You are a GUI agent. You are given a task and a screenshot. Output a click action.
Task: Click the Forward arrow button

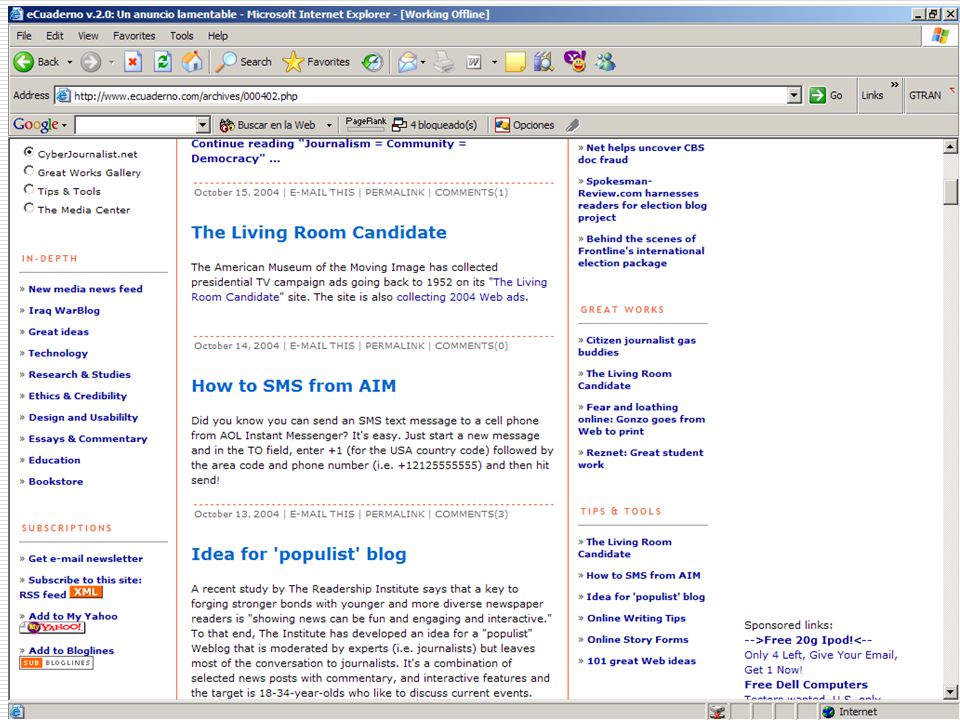[x=91, y=62]
